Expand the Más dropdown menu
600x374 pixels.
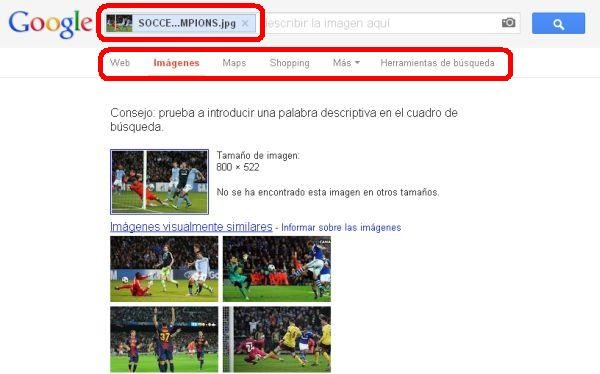point(346,63)
